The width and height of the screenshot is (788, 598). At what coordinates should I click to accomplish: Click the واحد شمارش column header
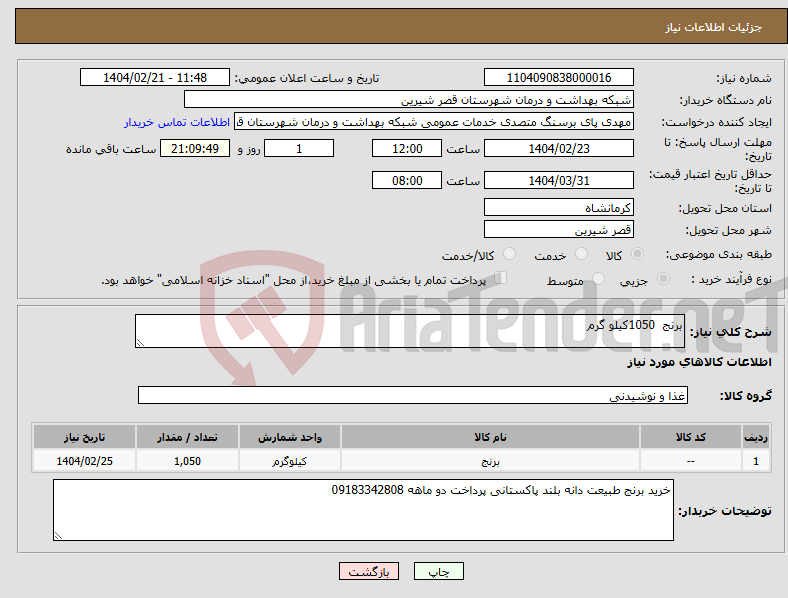click(x=290, y=437)
